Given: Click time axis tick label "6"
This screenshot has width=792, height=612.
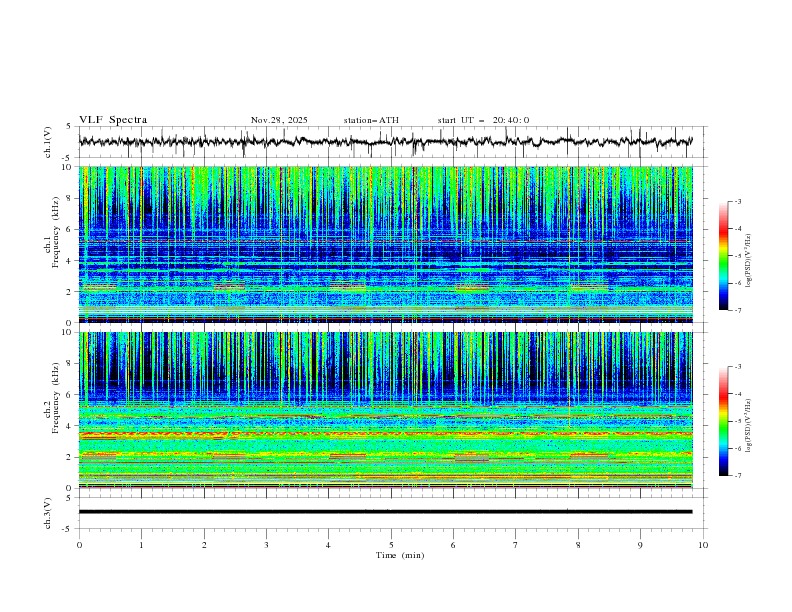Looking at the screenshot, I should pos(453,545).
